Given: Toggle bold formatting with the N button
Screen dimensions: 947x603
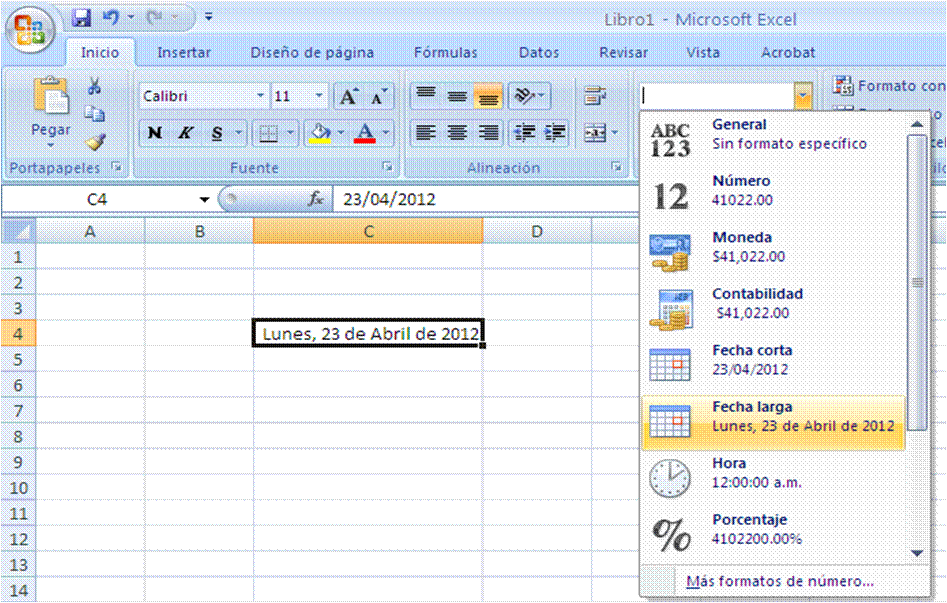Looking at the screenshot, I should click(x=153, y=133).
